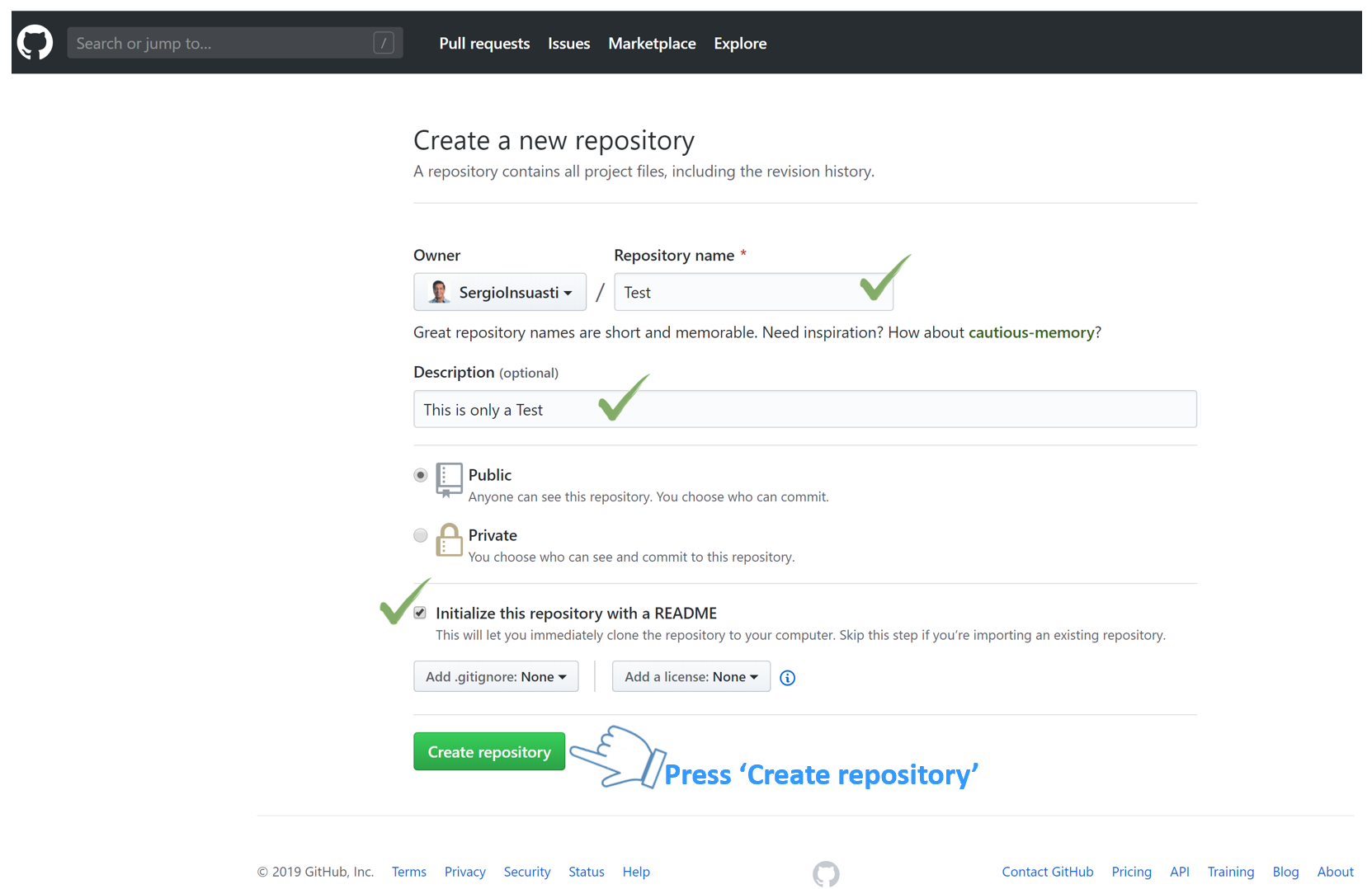Use the suggested name cautious-memory link
The width and height of the screenshot is (1372, 889).
[x=1030, y=332]
